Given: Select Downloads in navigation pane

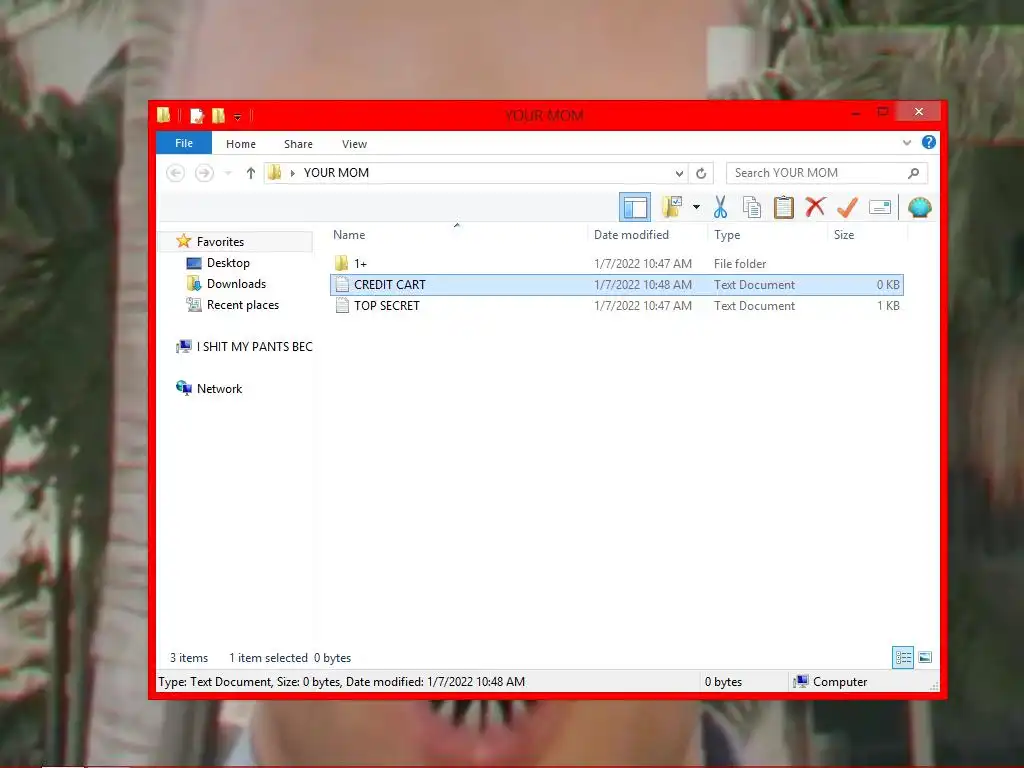Looking at the screenshot, I should coord(236,283).
